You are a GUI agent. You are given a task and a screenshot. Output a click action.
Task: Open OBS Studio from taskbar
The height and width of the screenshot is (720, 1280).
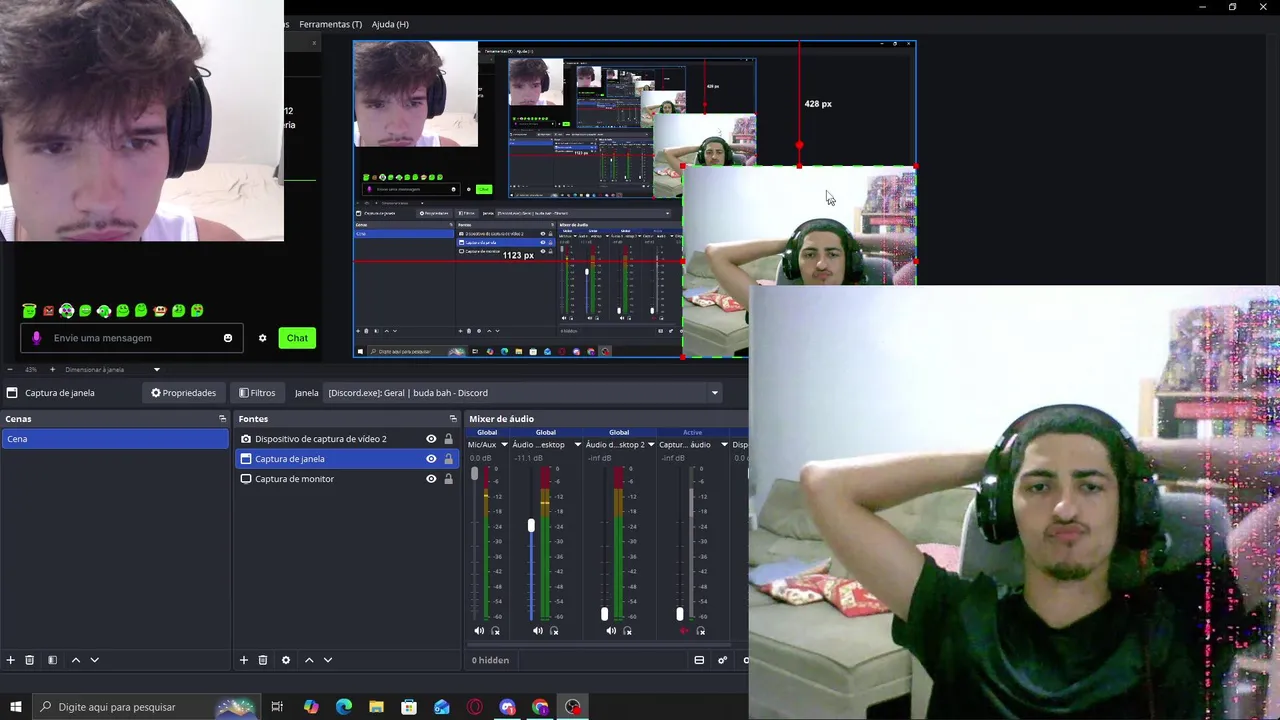tap(573, 707)
